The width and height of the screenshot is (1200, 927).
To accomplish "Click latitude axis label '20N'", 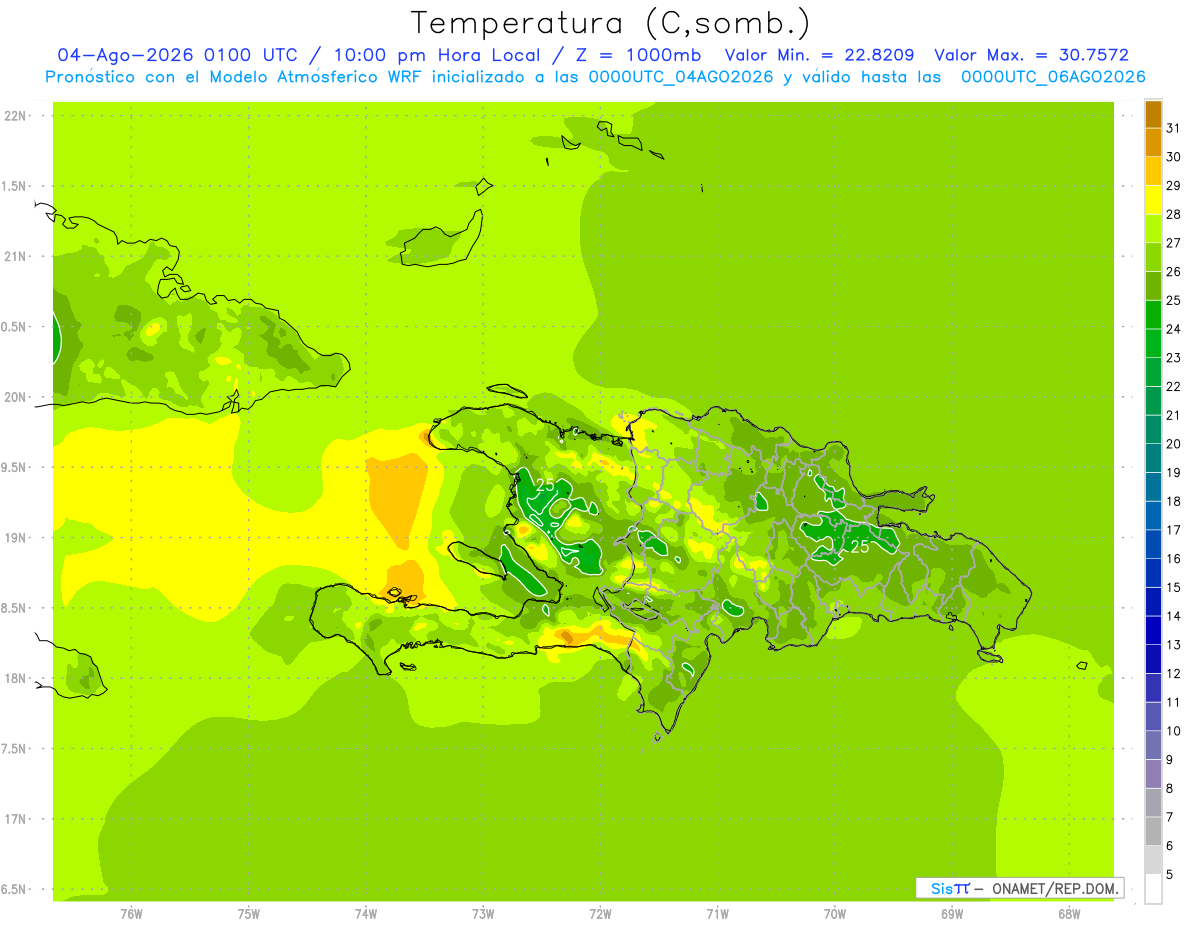I will [x=16, y=397].
